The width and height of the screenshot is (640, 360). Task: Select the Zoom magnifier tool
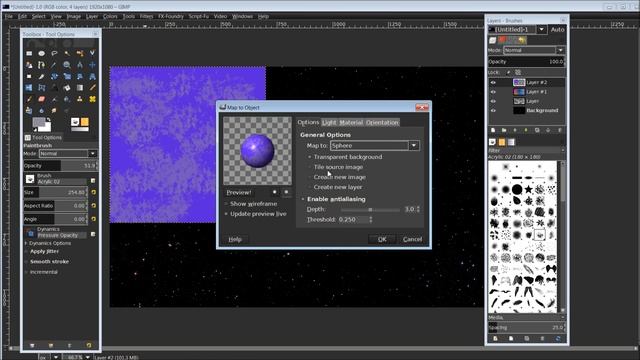[67, 64]
